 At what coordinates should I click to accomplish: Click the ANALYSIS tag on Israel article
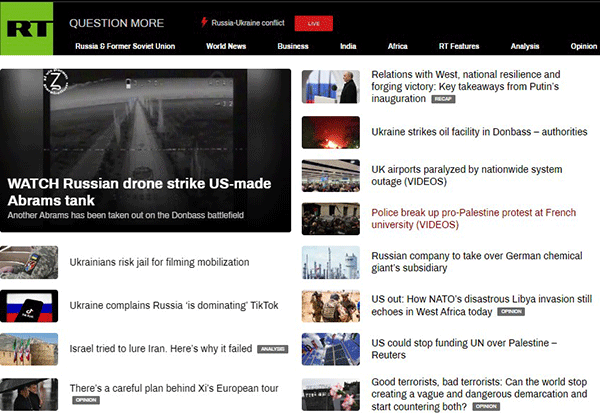tap(272, 349)
